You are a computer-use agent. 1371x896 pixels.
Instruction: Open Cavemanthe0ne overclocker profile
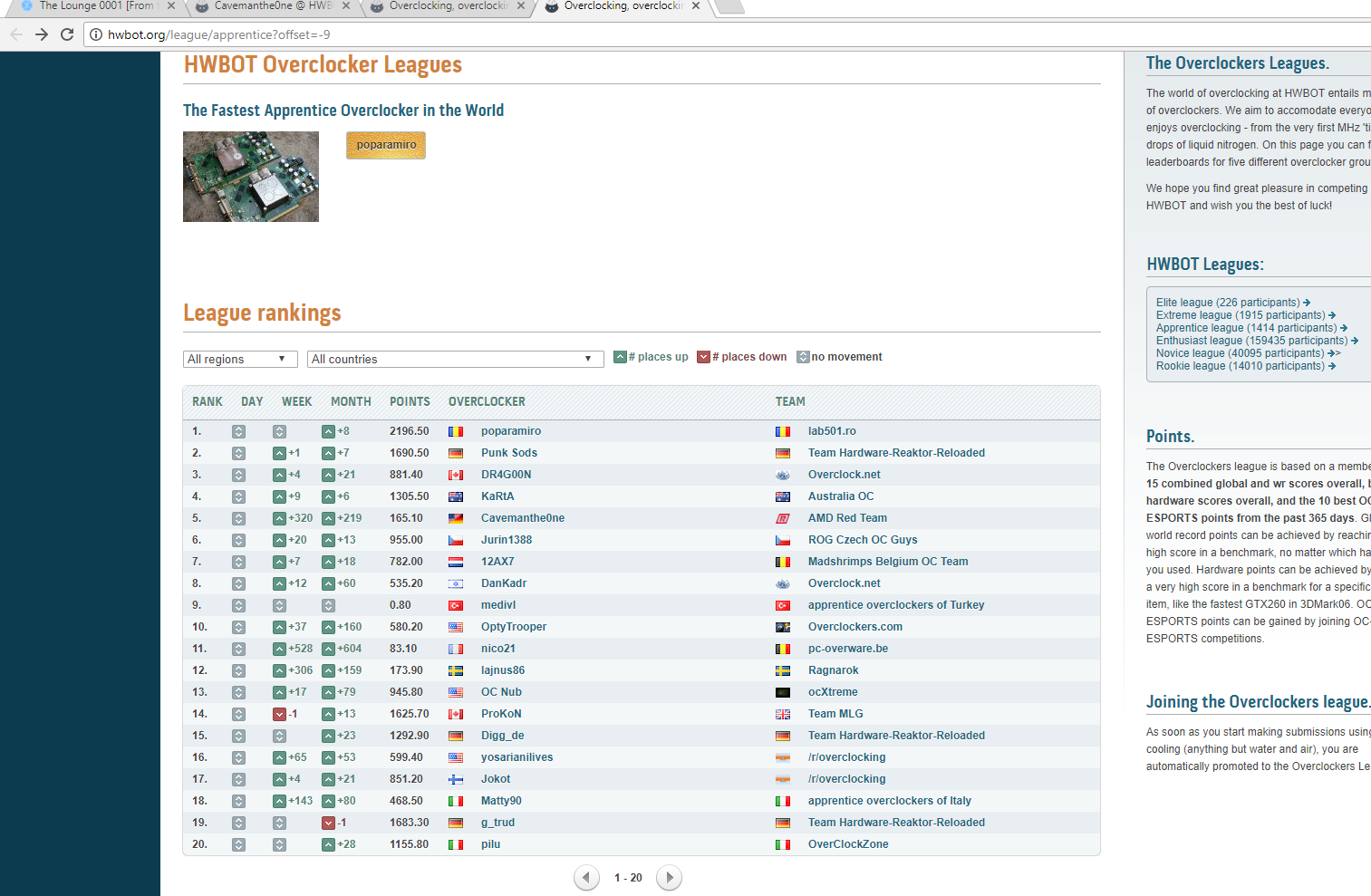523,518
